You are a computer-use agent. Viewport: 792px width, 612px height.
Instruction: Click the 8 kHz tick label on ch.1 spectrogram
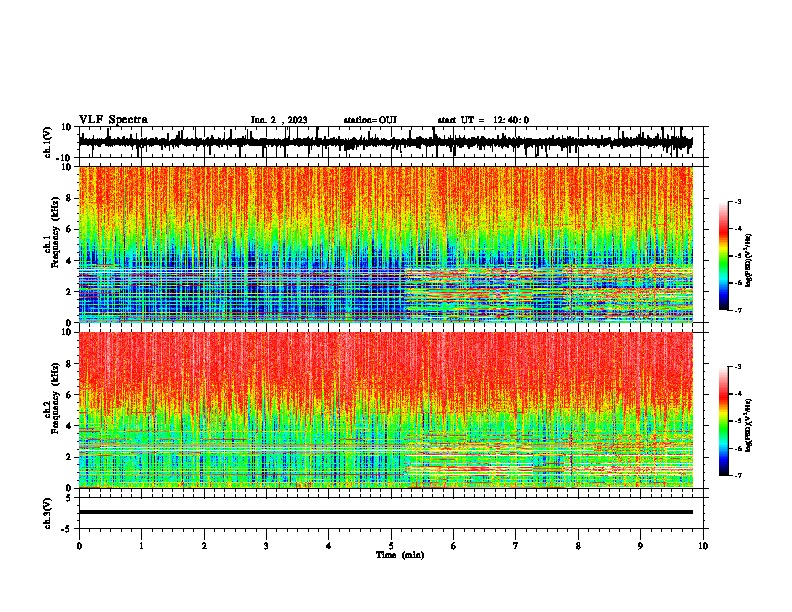click(x=69, y=198)
